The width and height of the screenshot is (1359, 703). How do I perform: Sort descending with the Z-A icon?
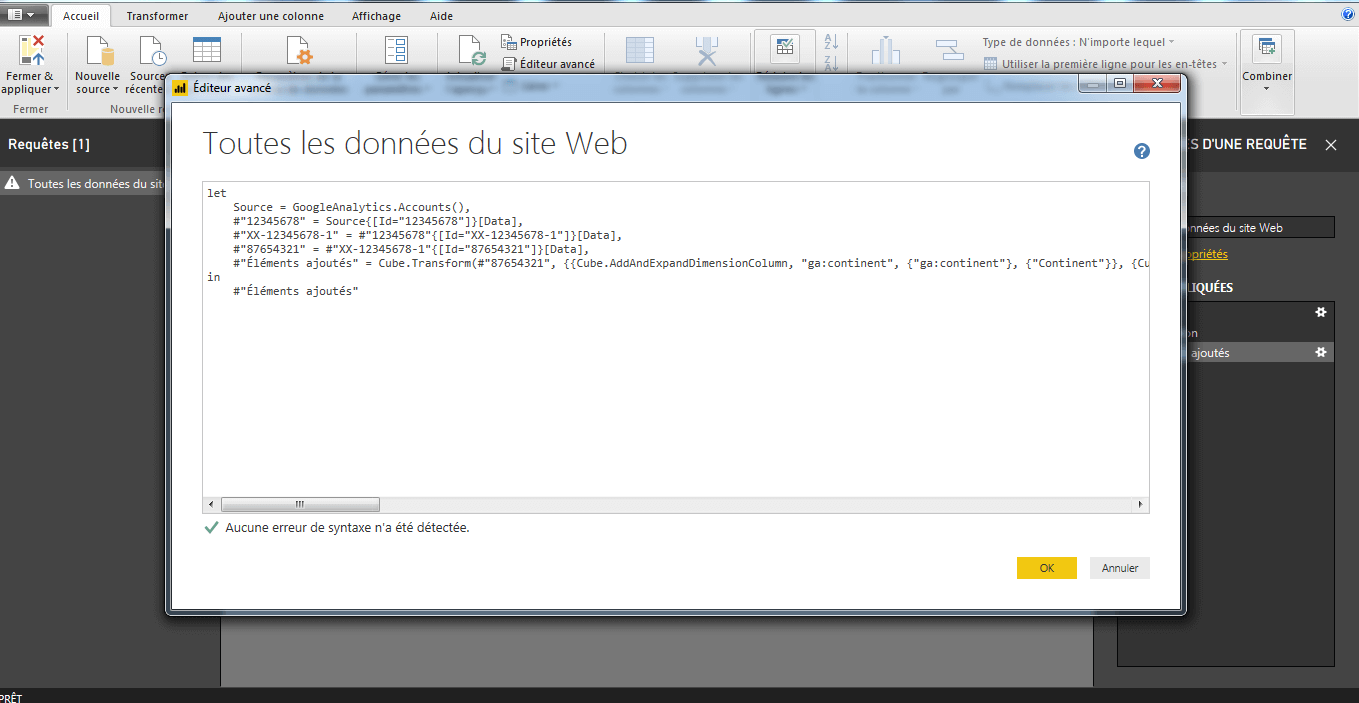pyautogui.click(x=831, y=64)
